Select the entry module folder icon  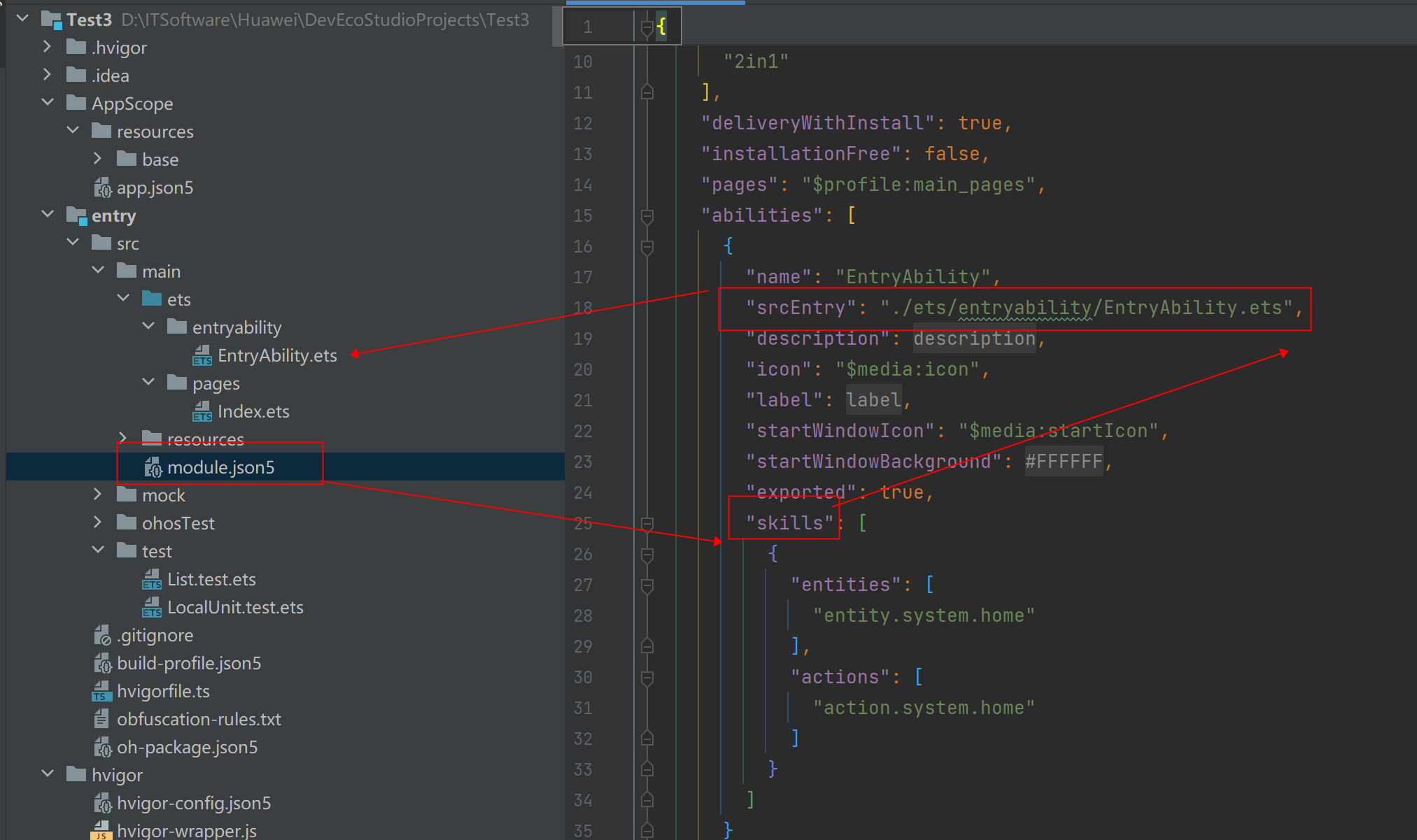pyautogui.click(x=76, y=215)
